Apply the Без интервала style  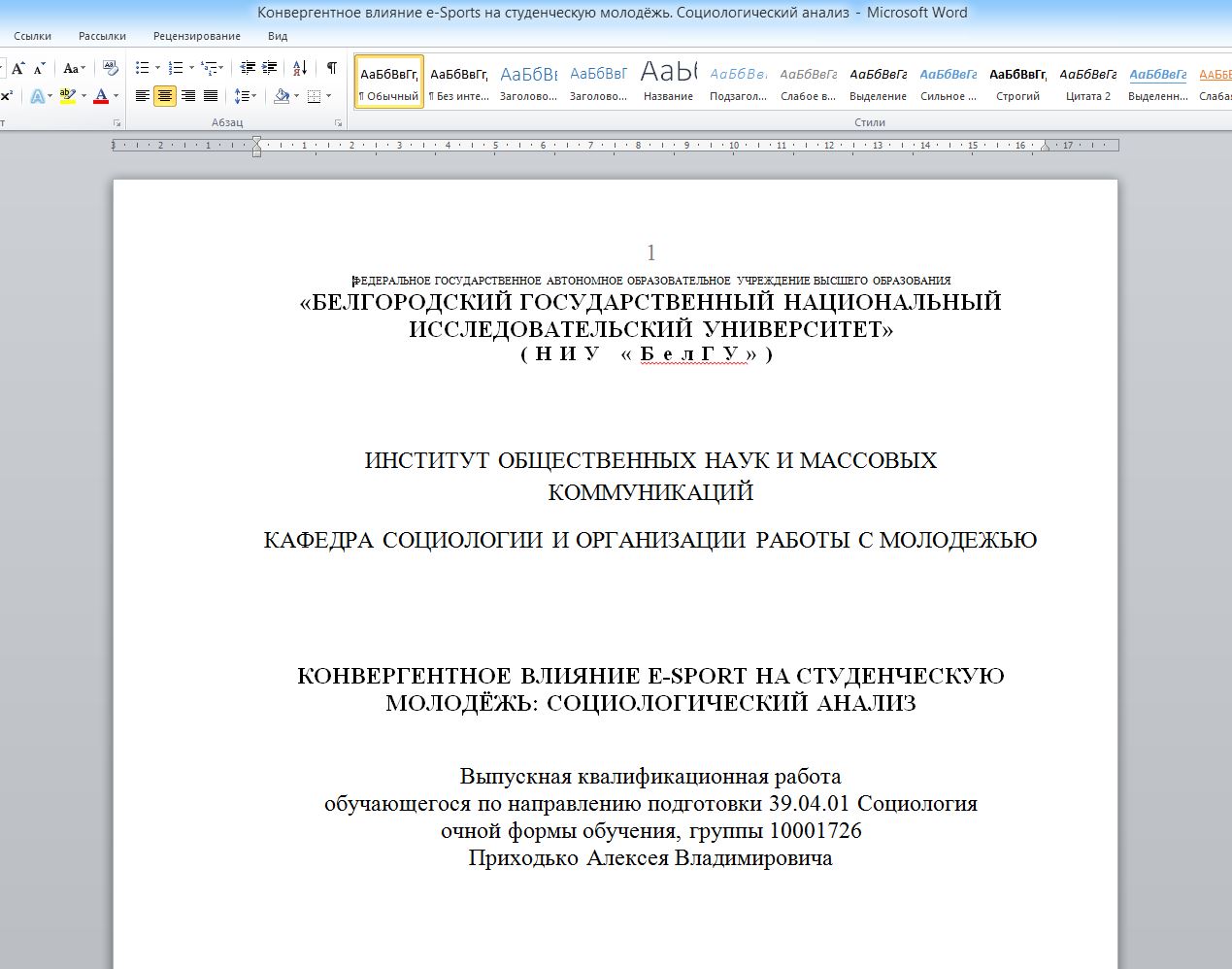coord(459,82)
